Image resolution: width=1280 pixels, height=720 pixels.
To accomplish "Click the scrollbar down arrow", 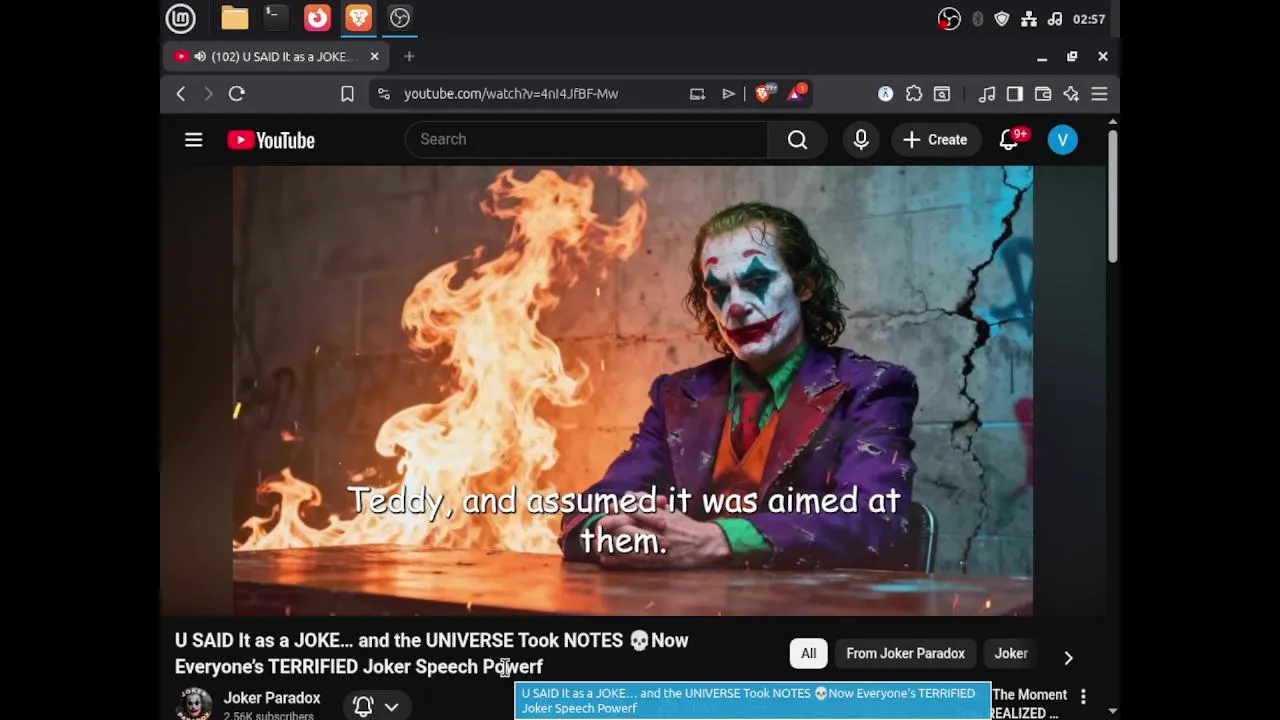I will point(1112,711).
